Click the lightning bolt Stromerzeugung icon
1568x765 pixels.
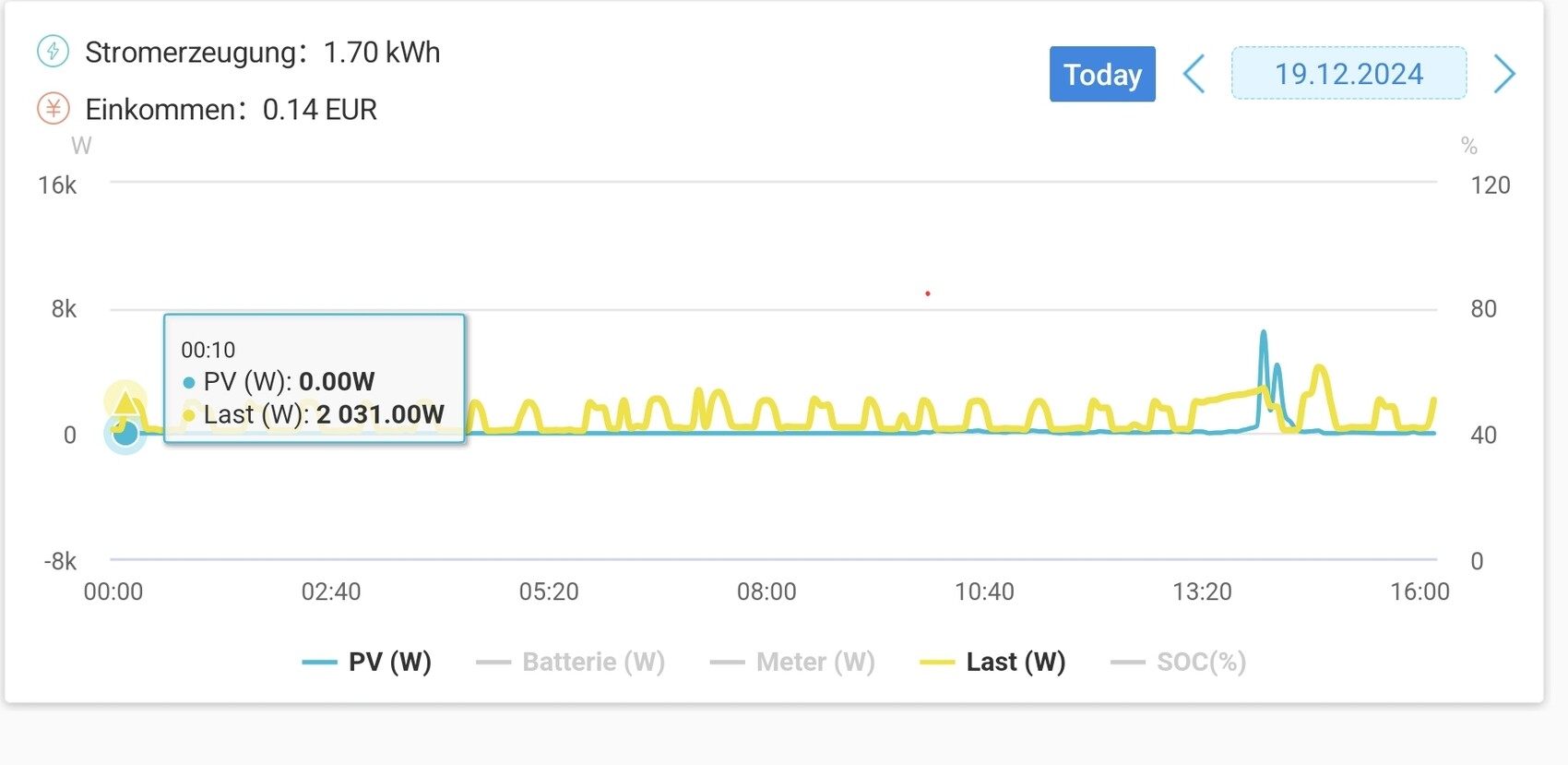click(x=53, y=52)
